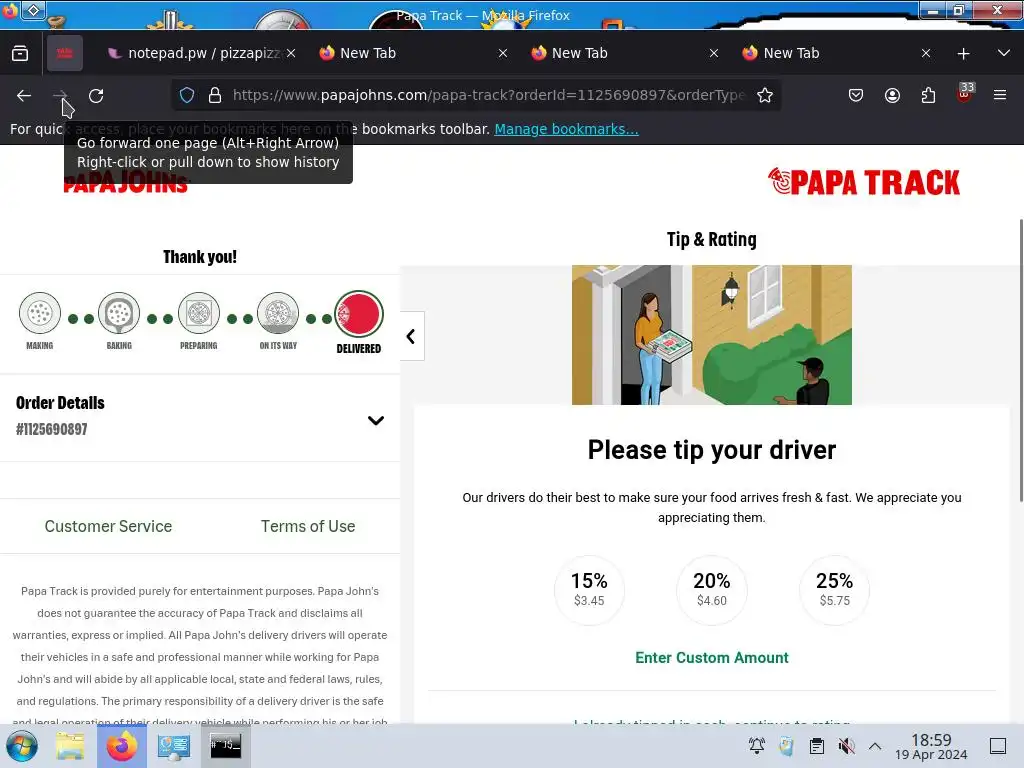Open the Customer Service link
Image resolution: width=1024 pixels, height=768 pixels.
tap(108, 526)
